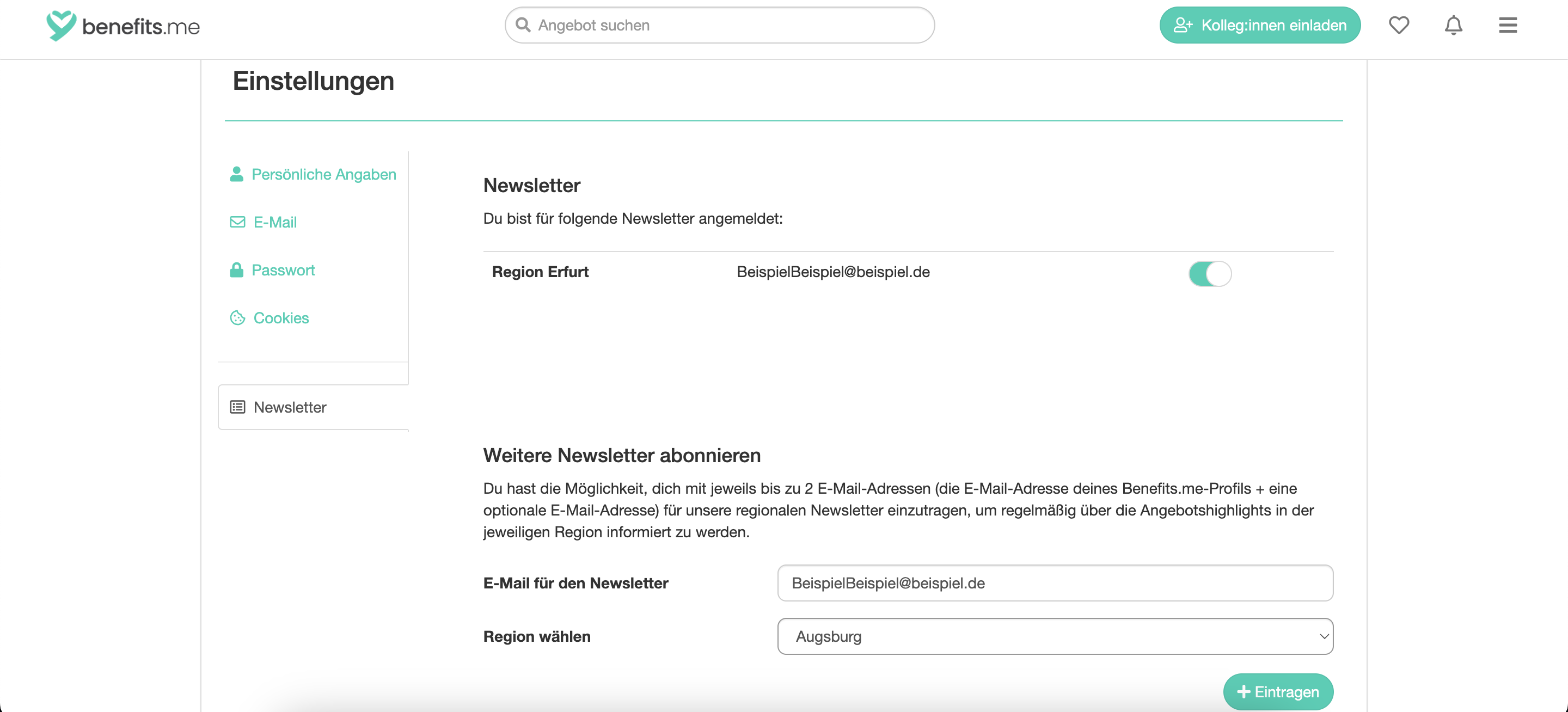The width and height of the screenshot is (1568, 712).
Task: Open favorites with the heart icon
Action: (1398, 25)
